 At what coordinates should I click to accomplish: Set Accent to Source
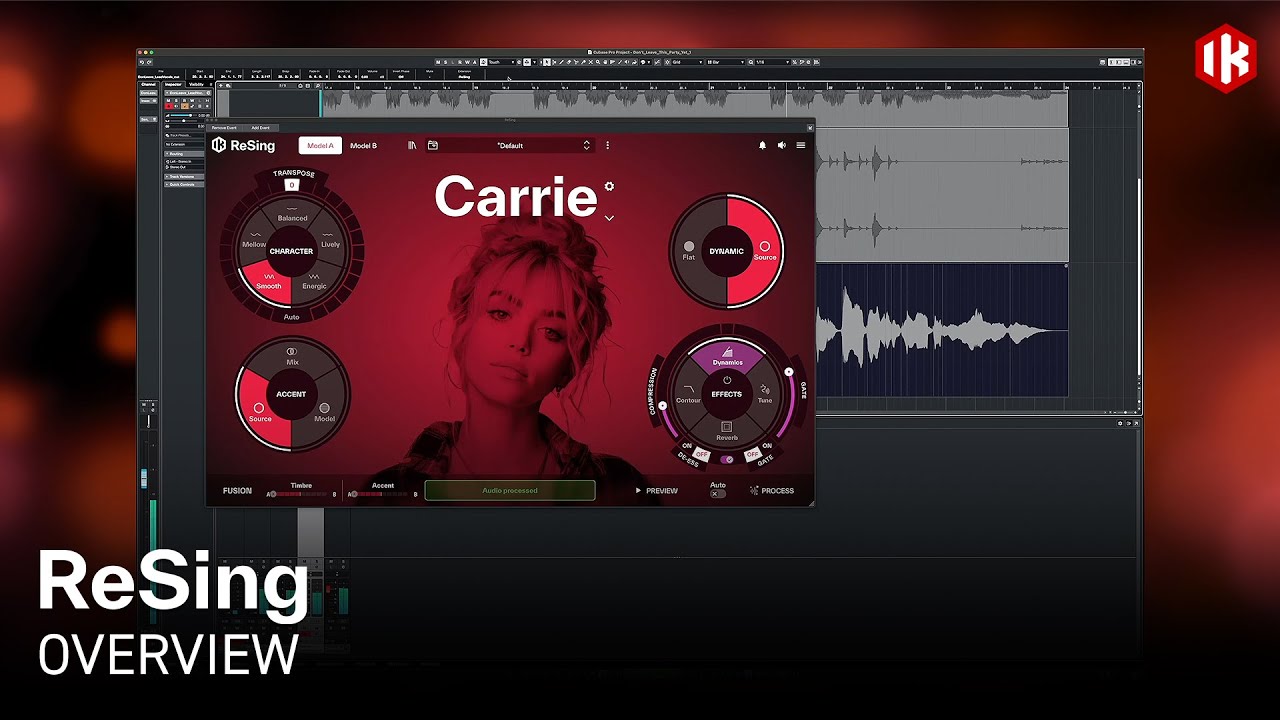[259, 413]
